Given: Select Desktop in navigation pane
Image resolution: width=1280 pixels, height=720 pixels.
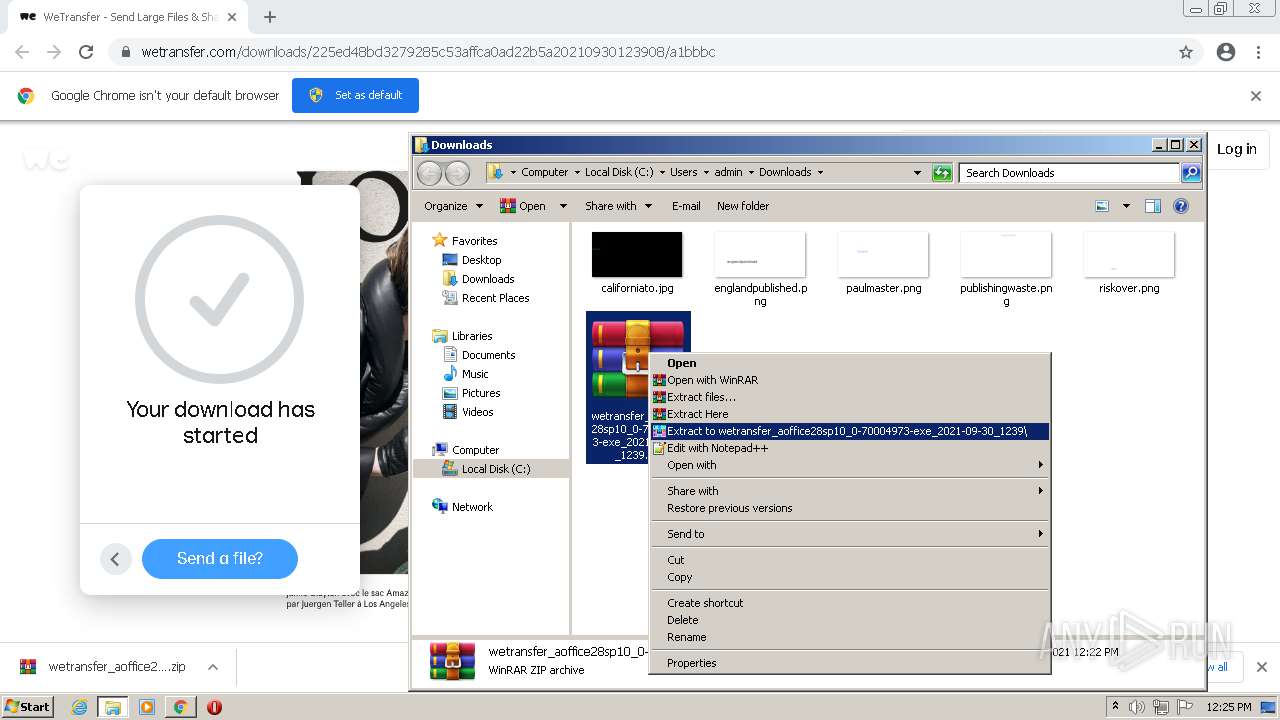Looking at the screenshot, I should pos(481,260).
